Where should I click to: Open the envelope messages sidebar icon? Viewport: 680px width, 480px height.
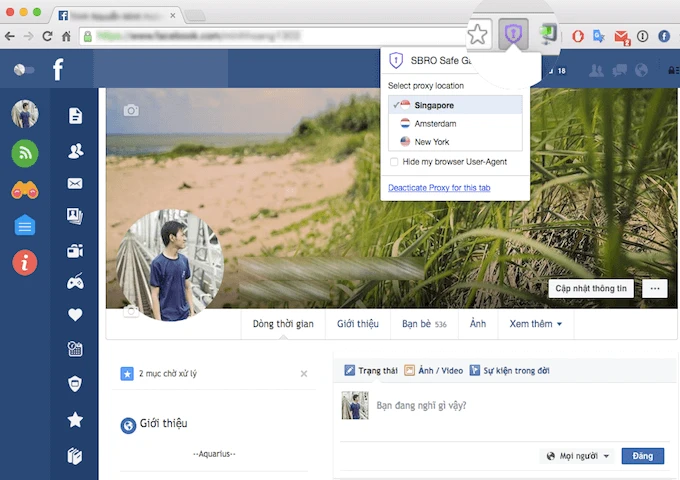pos(75,183)
